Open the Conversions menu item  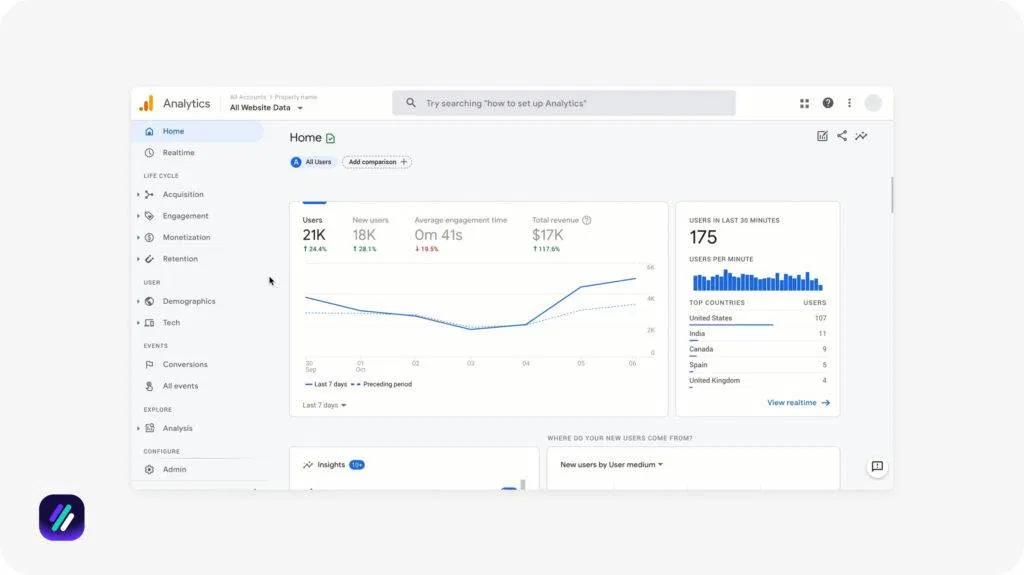(197, 365)
